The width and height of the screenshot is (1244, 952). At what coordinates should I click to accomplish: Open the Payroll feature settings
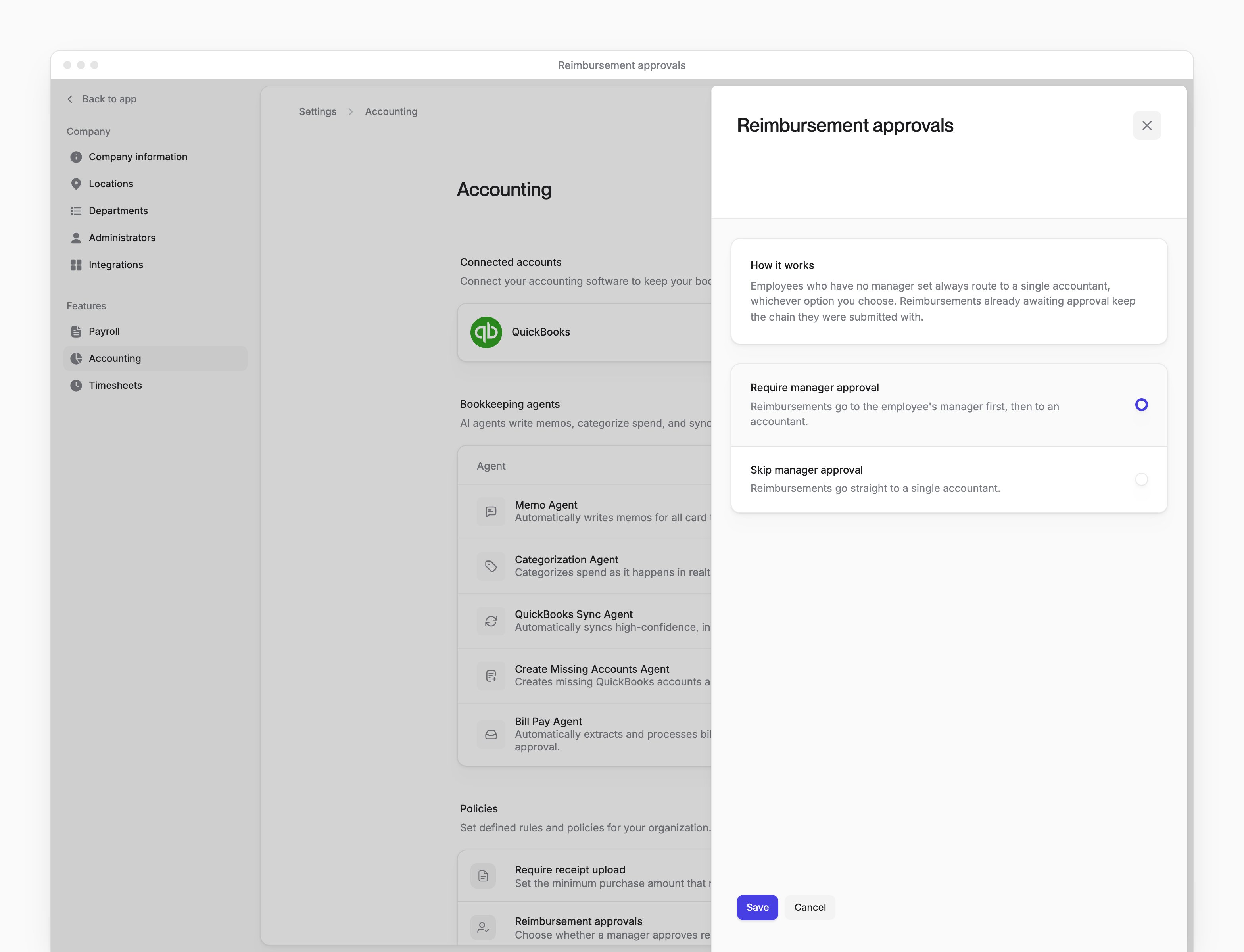point(155,332)
